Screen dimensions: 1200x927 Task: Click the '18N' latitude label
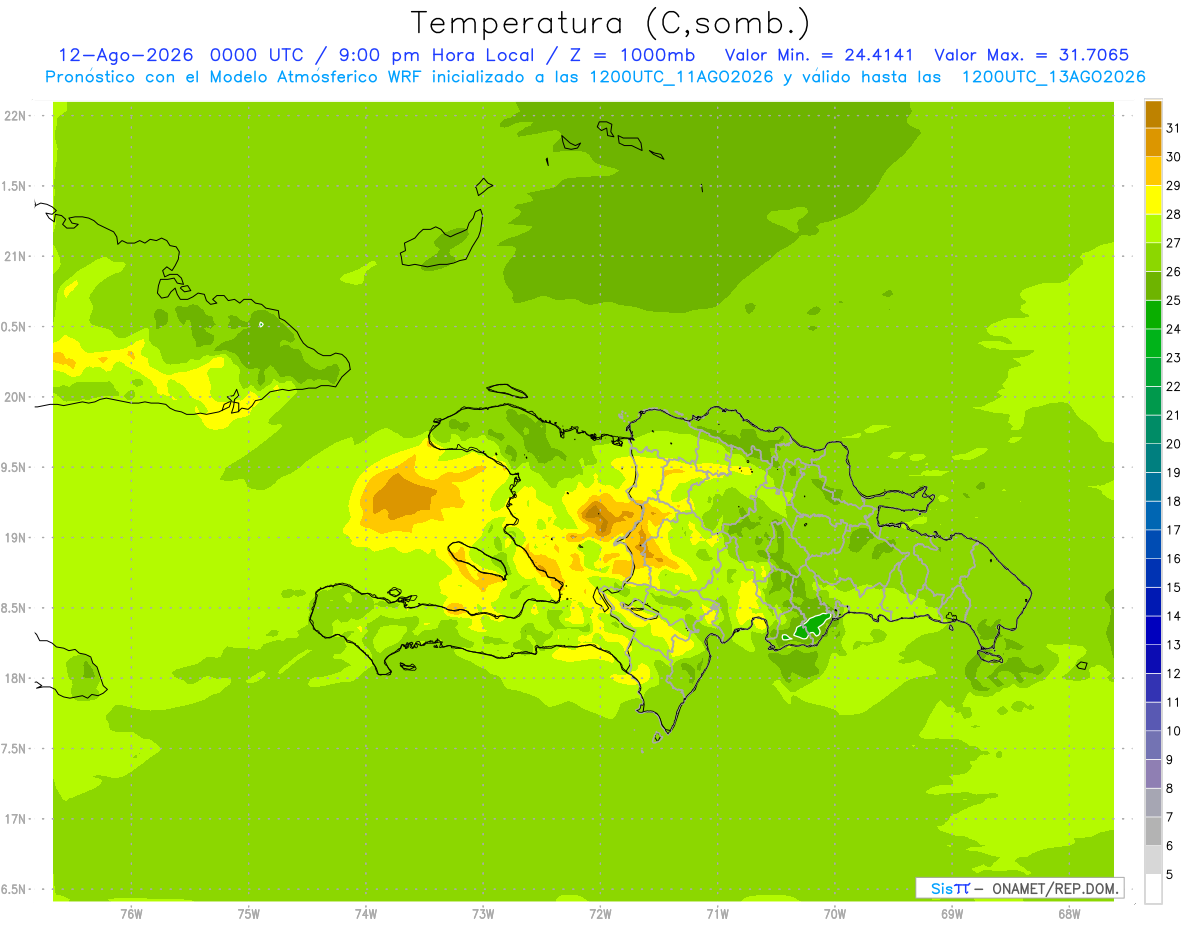[17, 678]
